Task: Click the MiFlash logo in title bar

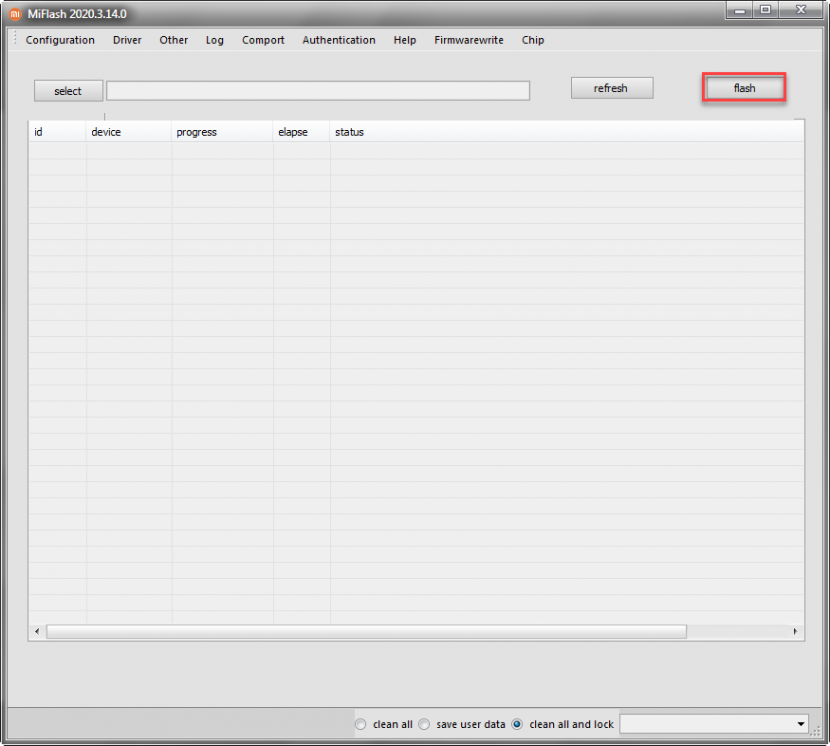Action: (15, 14)
